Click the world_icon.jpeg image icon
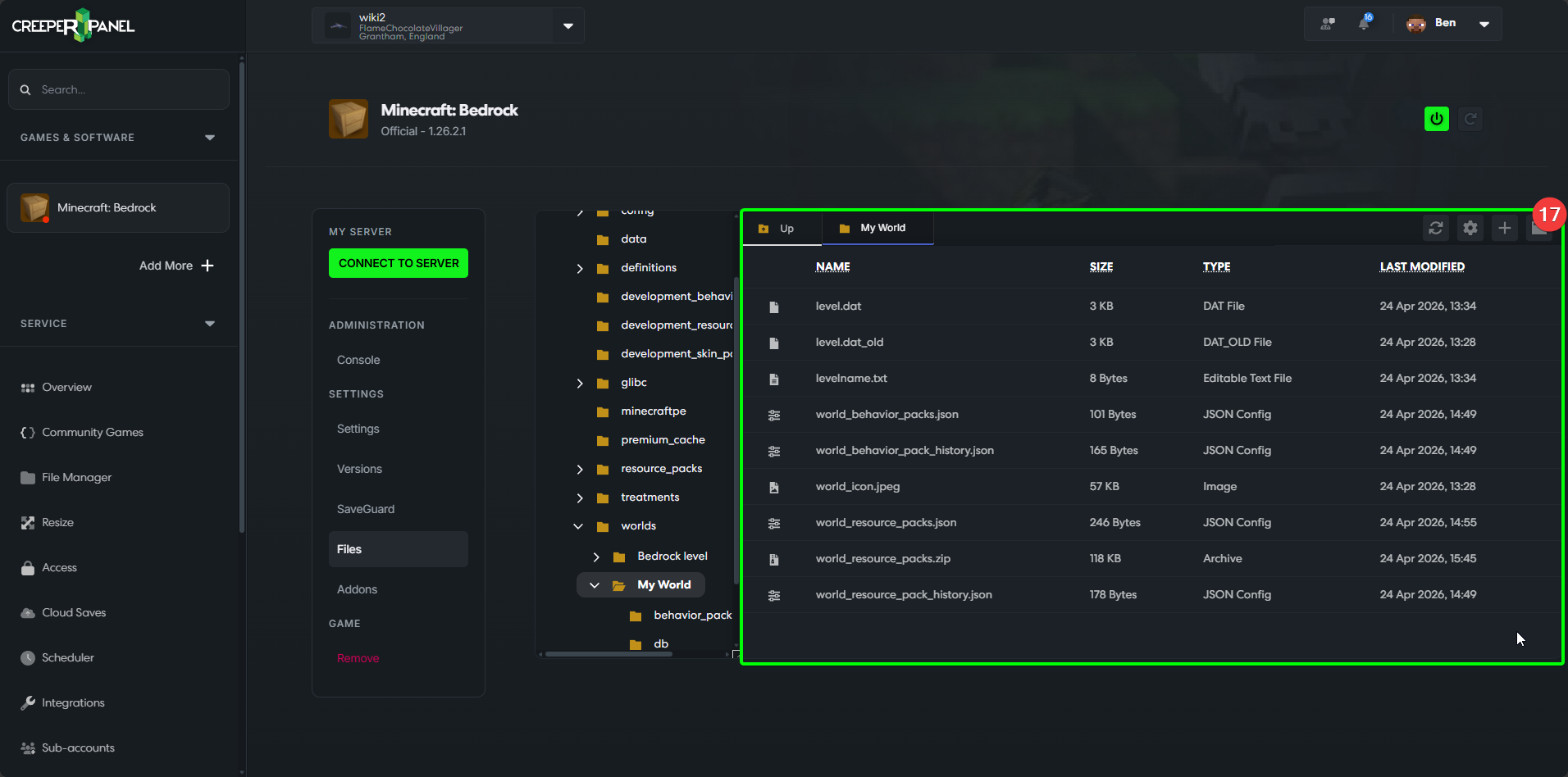Viewport: 1568px width, 777px height. click(773, 487)
